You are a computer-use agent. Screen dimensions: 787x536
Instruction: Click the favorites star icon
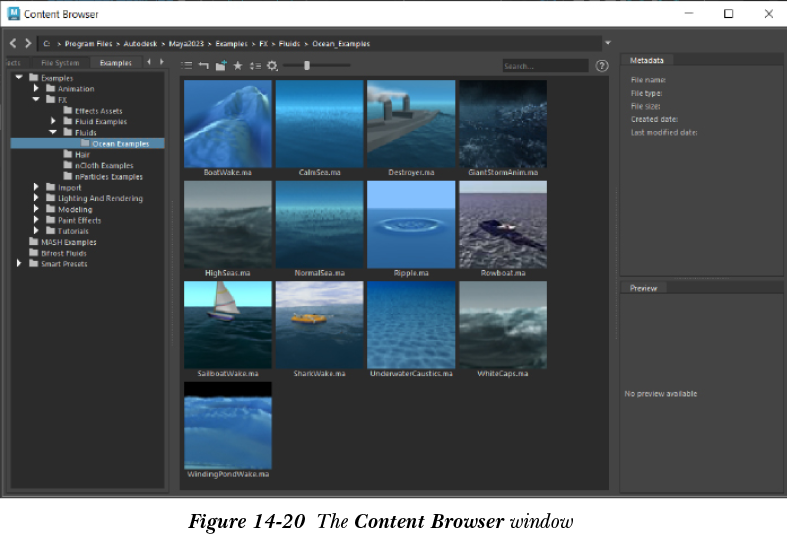(238, 66)
